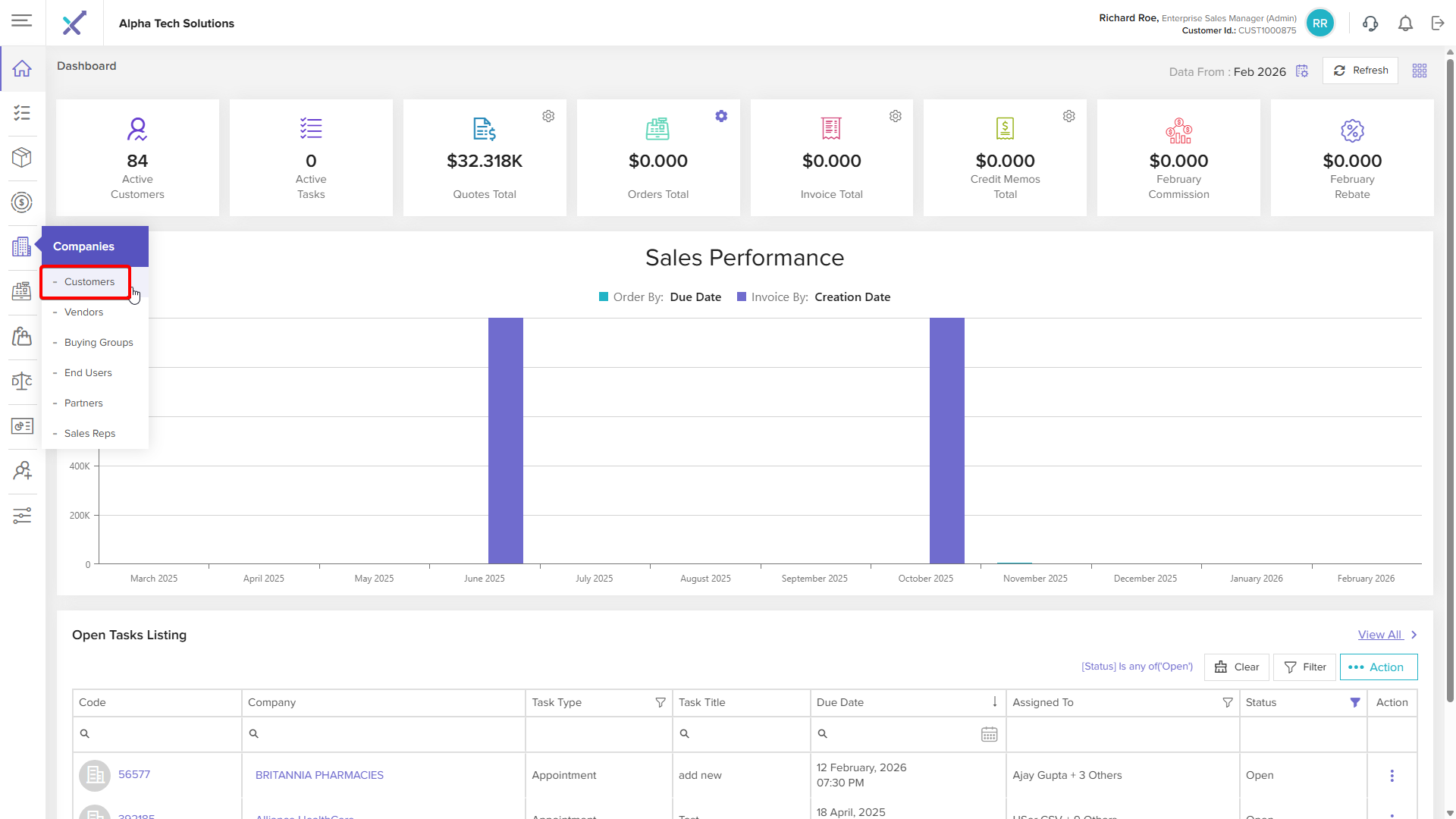This screenshot has width=1456, height=819.
Task: Select Vendors from Companies menu
Action: click(x=83, y=312)
